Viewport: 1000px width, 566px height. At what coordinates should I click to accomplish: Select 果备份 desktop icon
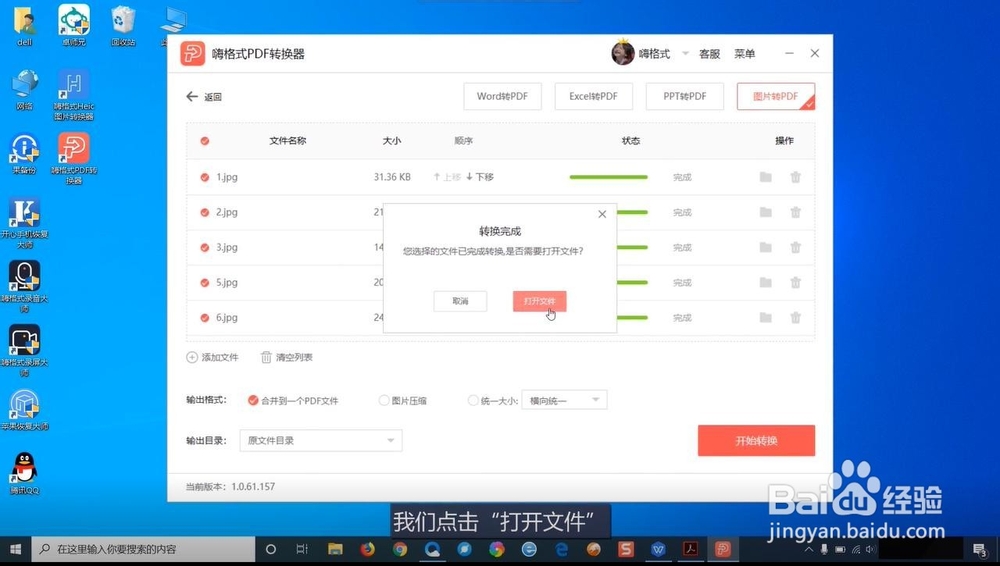click(x=24, y=154)
